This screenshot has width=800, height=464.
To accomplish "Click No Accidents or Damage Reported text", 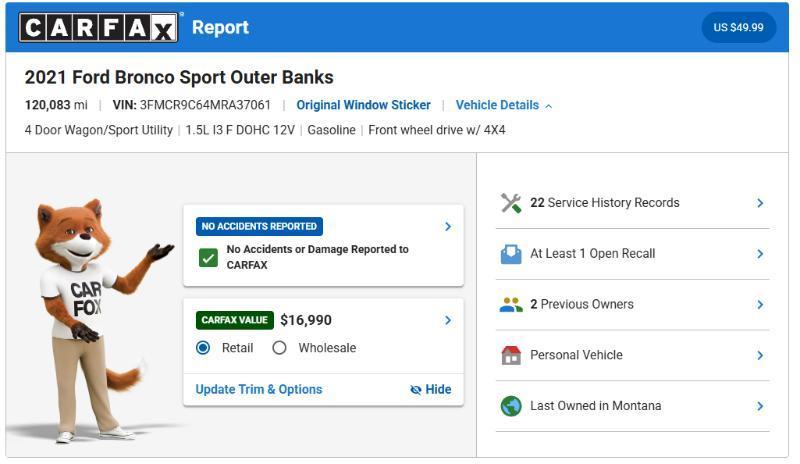I will (317, 257).
